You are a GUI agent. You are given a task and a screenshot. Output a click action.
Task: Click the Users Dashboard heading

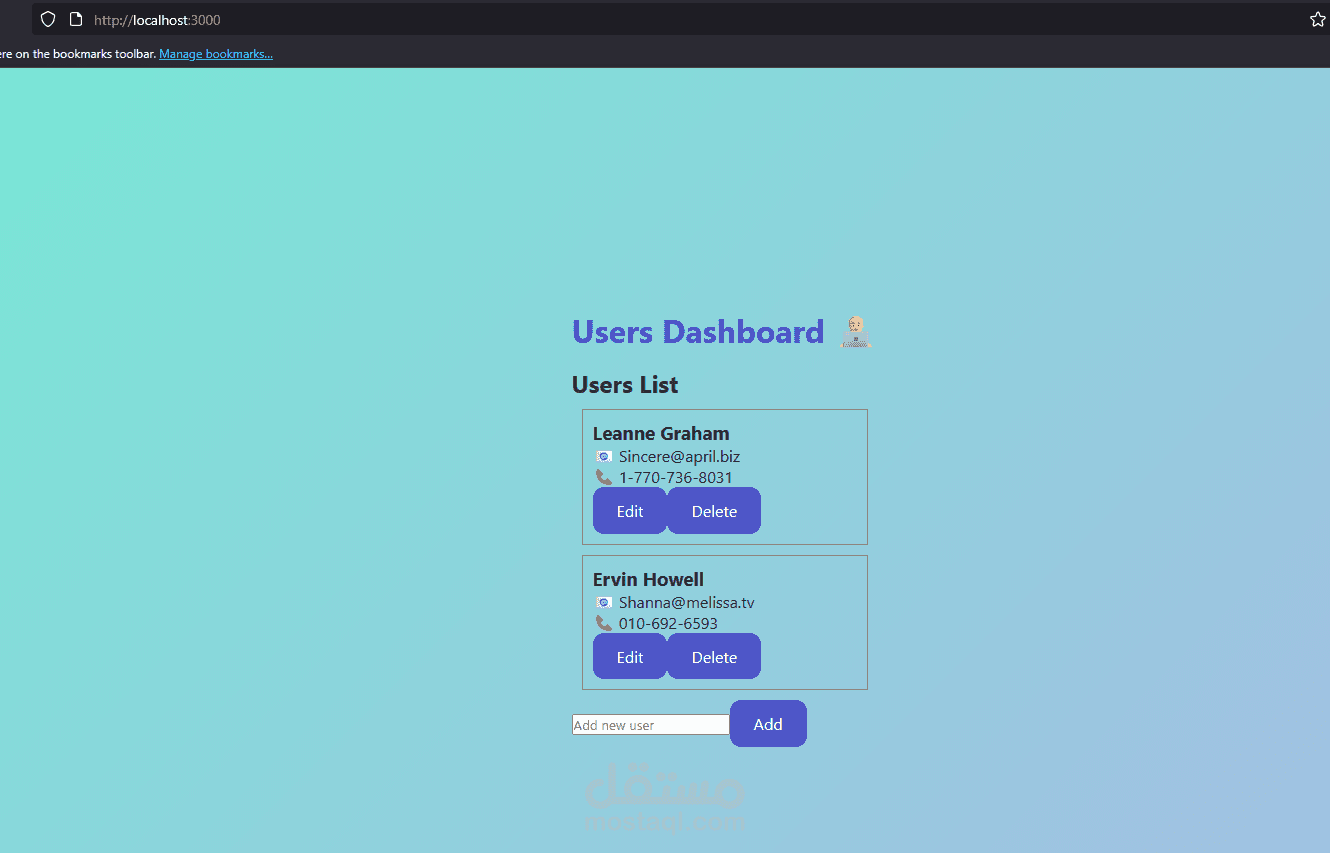(697, 331)
